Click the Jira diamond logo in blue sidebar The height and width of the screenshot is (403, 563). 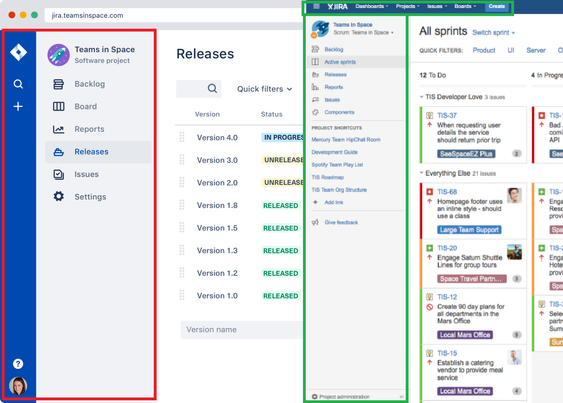coord(18,52)
